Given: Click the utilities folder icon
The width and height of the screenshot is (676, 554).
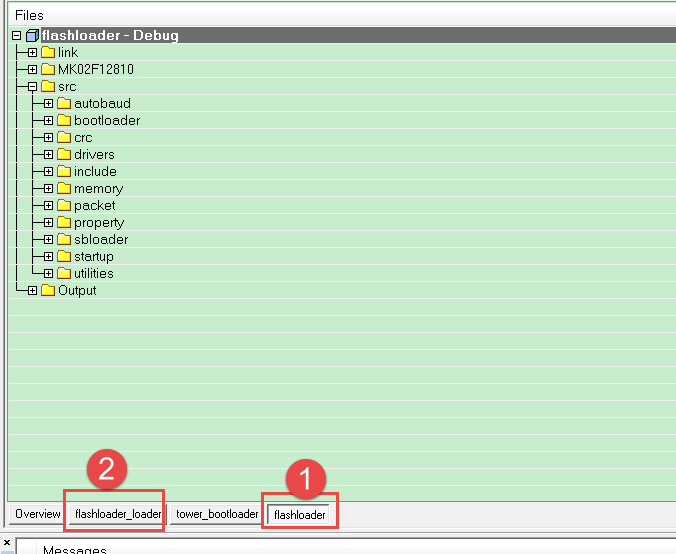Looking at the screenshot, I should pyautogui.click(x=64, y=273).
